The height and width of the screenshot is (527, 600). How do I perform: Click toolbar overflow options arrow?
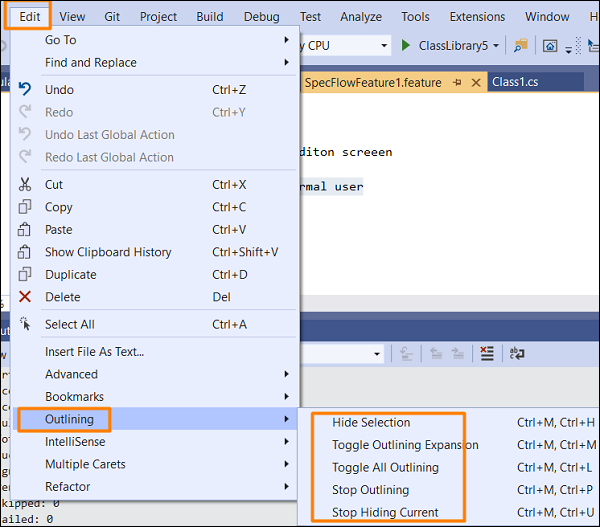[x=569, y=49]
